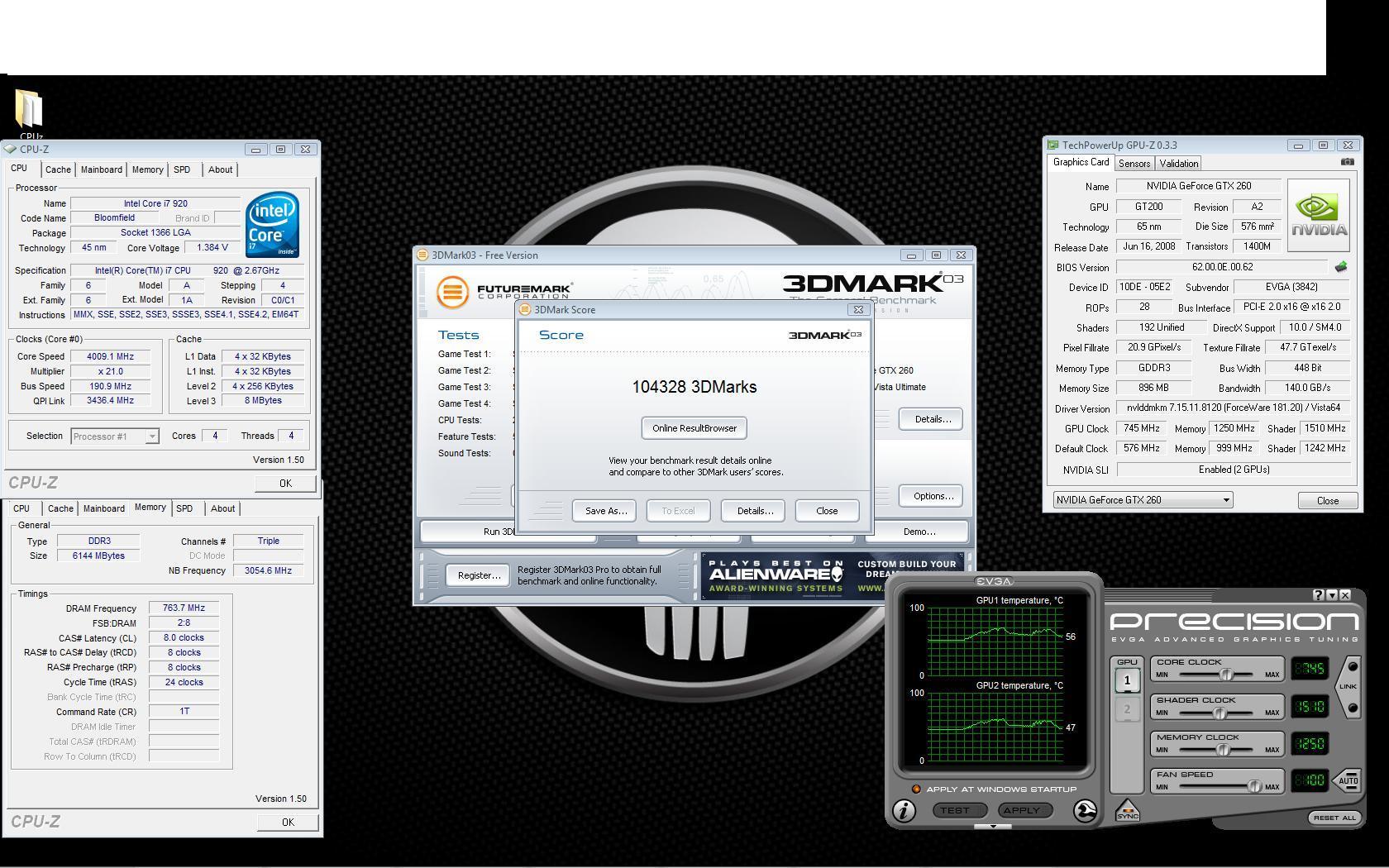Click the down-arrow button in the Precision title bar
This screenshot has width=1389, height=868.
1332,594
